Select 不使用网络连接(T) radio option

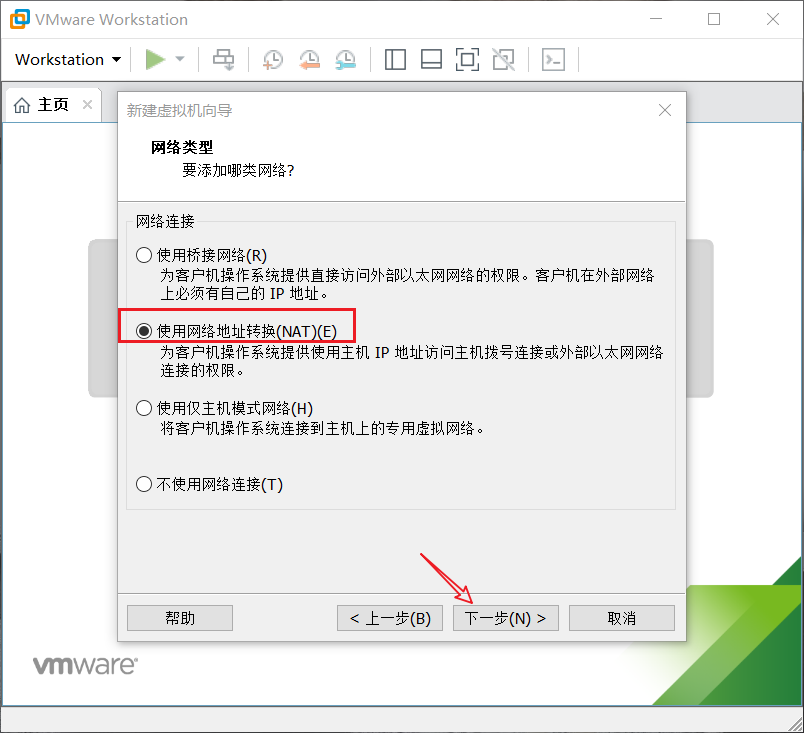pyautogui.click(x=209, y=484)
